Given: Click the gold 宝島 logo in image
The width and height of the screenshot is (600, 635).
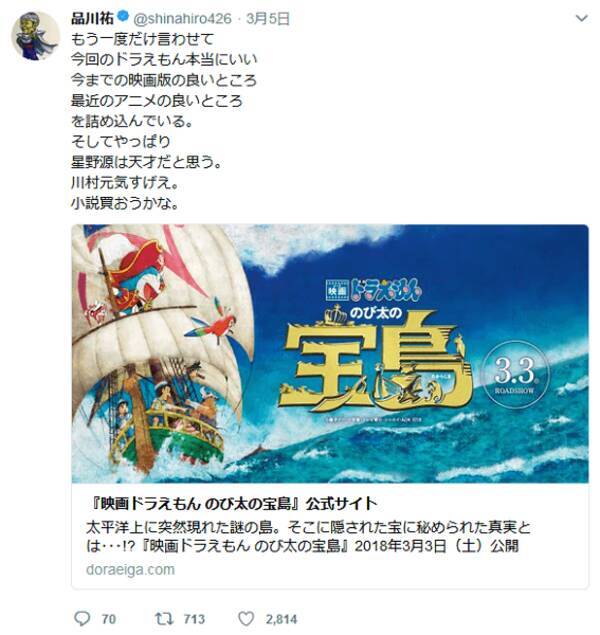Looking at the screenshot, I should pos(377,362).
